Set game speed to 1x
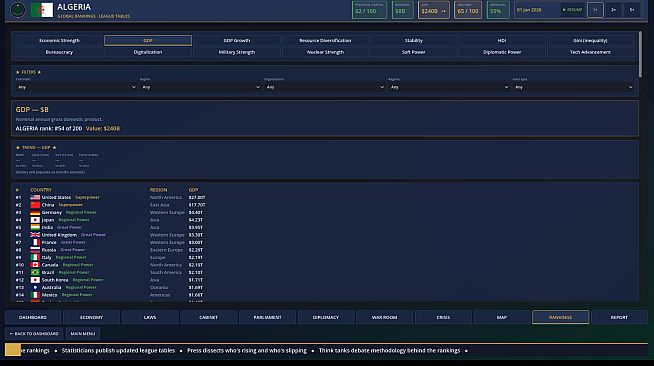 pos(595,10)
